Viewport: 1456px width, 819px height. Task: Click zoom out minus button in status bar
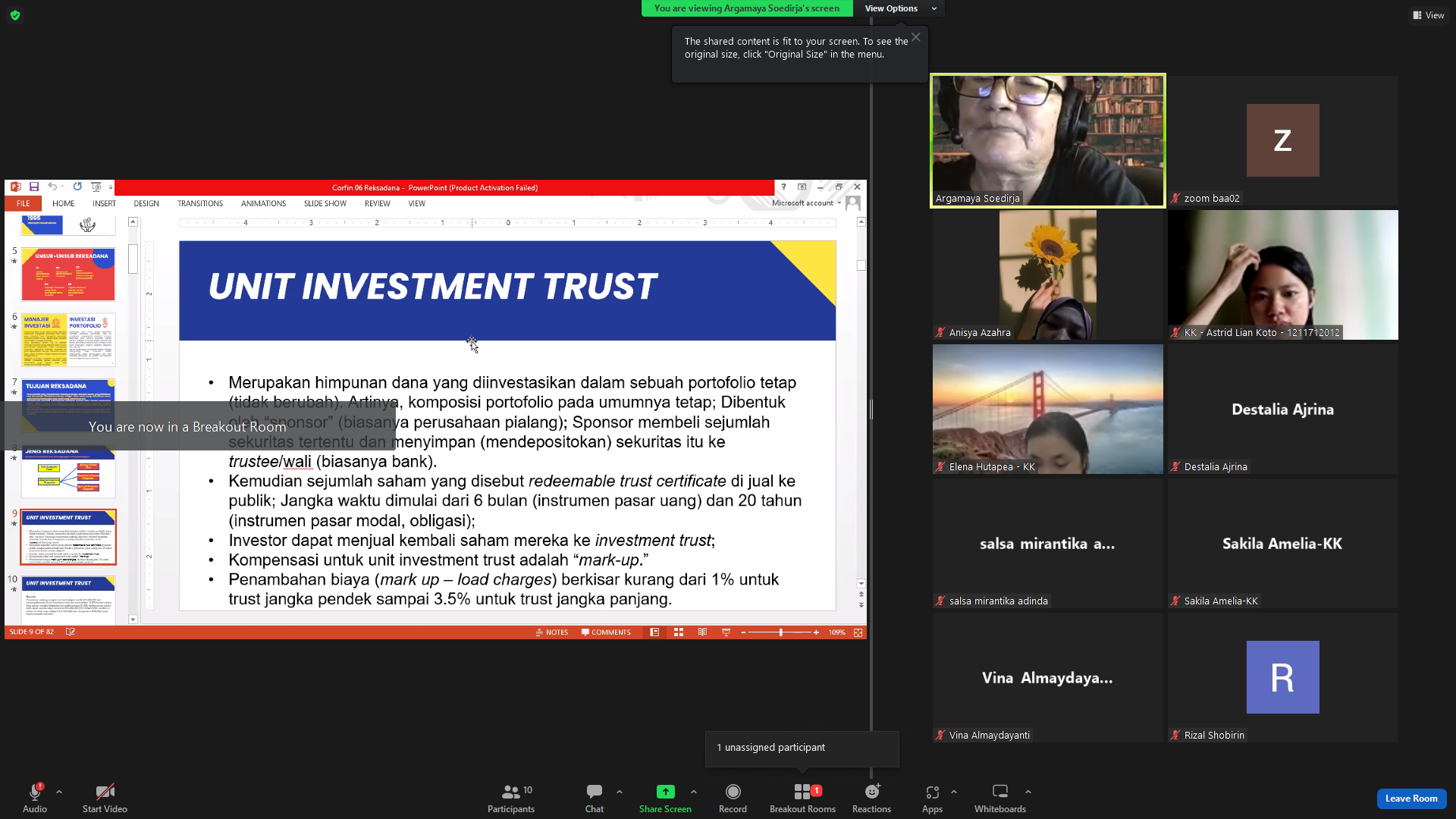pos(743,632)
